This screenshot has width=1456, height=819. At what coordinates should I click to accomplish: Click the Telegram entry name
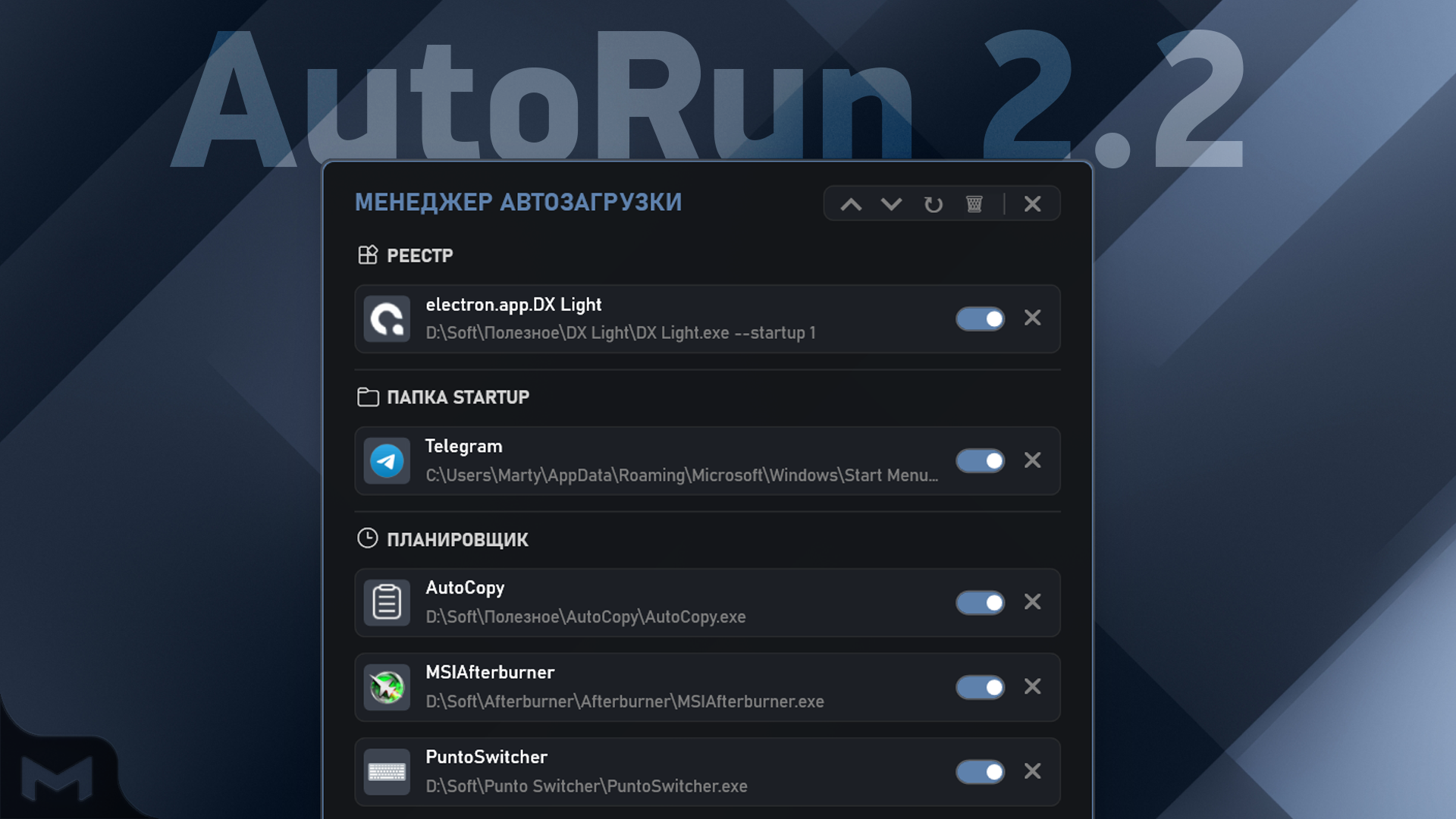coord(463,447)
